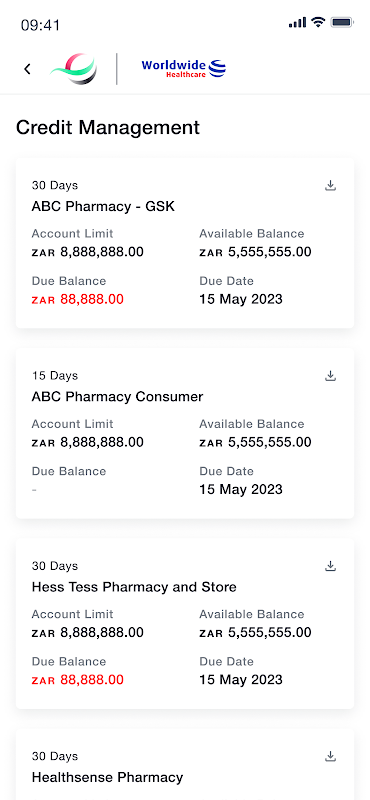
Task: Download ABC Pharmacy Consumer statement
Action: [331, 376]
